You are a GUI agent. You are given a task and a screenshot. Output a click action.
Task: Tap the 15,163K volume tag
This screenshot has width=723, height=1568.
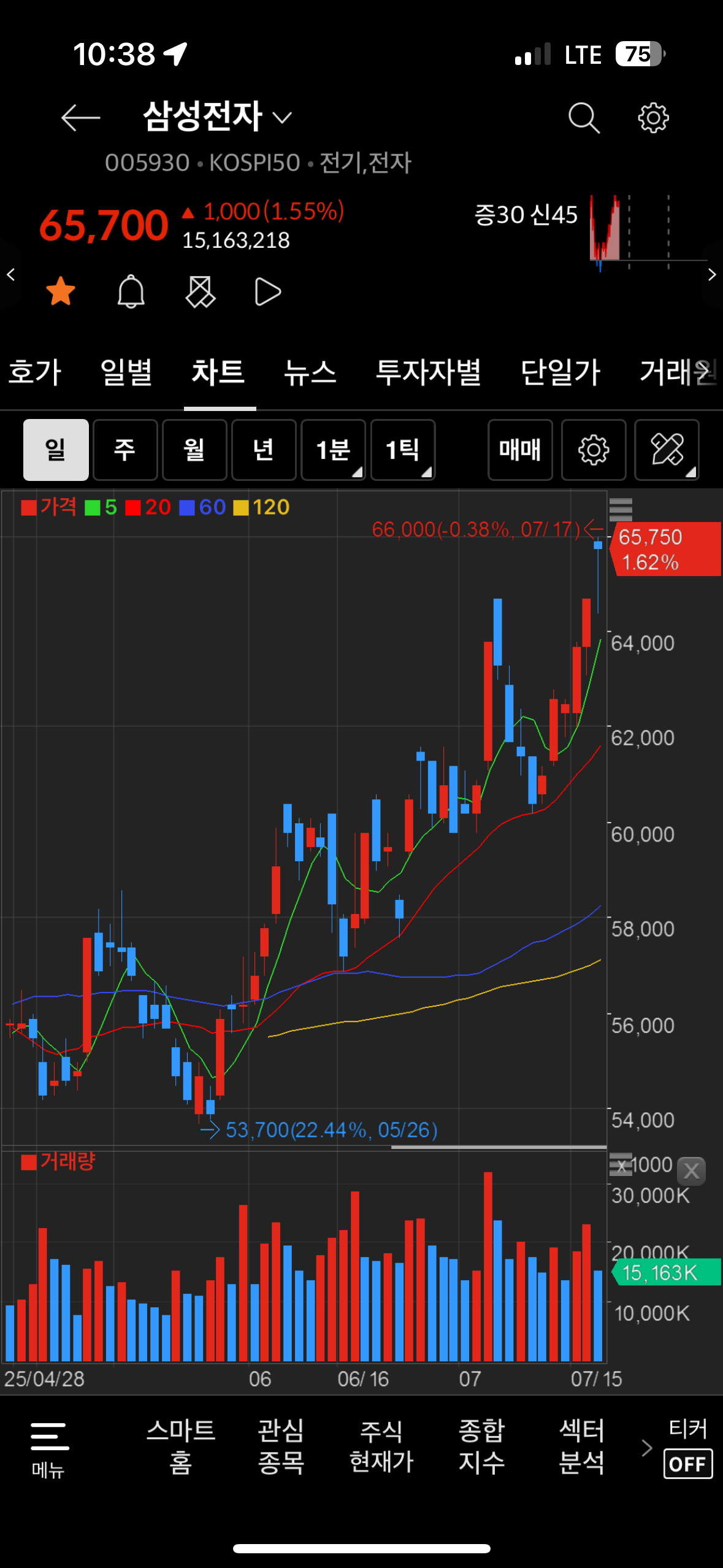[666, 1272]
